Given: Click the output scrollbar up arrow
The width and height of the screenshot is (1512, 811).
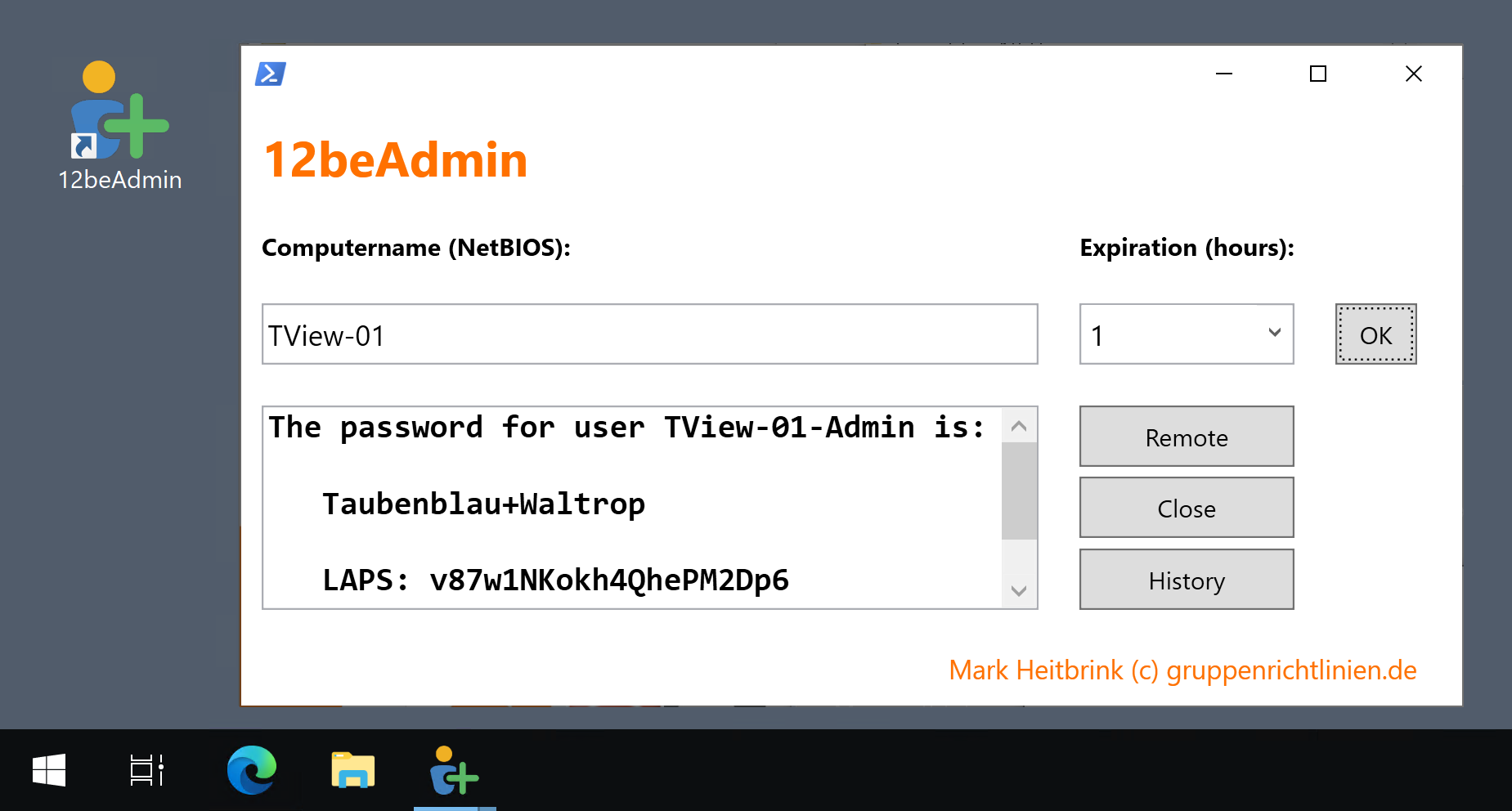Looking at the screenshot, I should [1019, 426].
